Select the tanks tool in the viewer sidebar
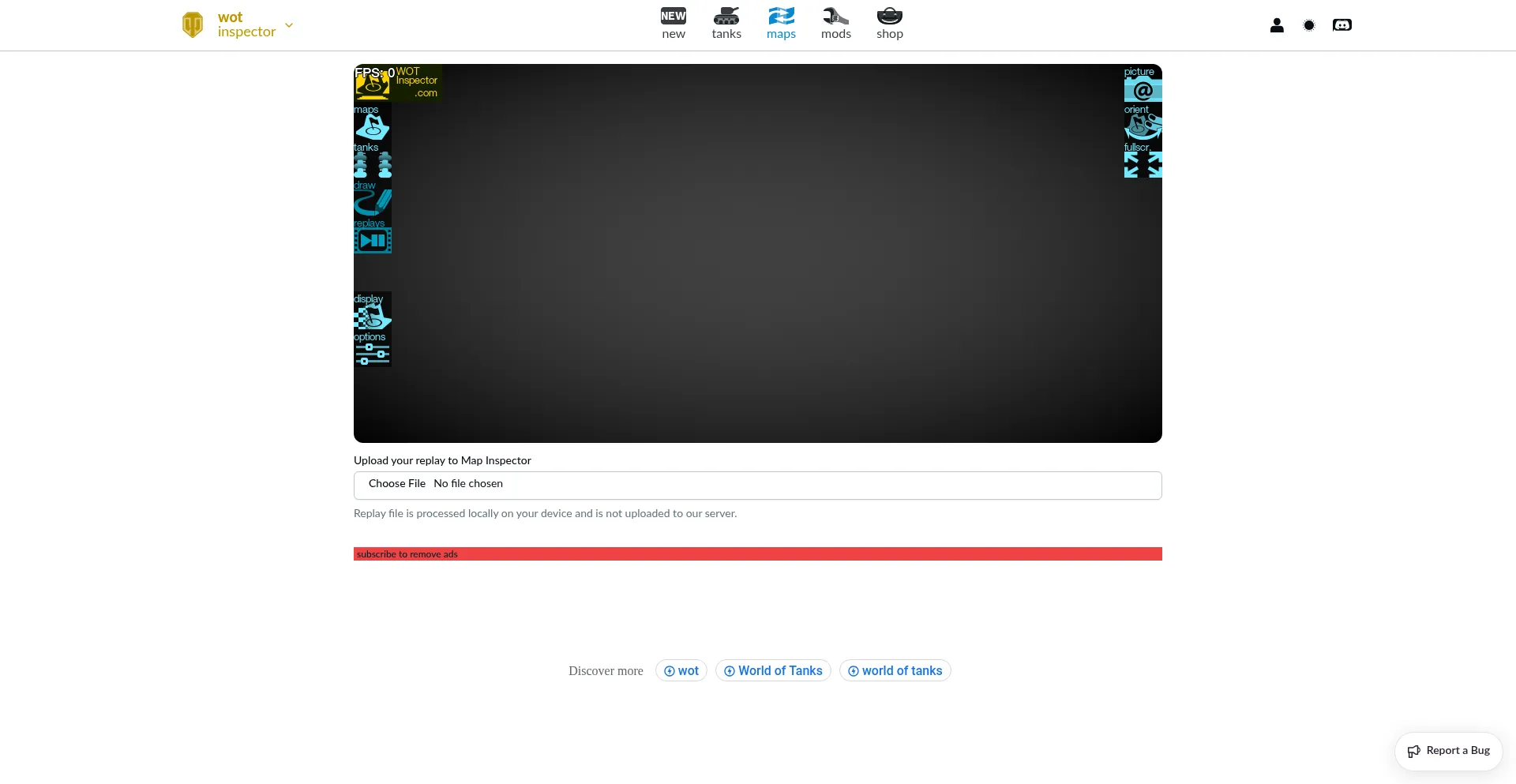This screenshot has width=1516, height=784. [372, 164]
